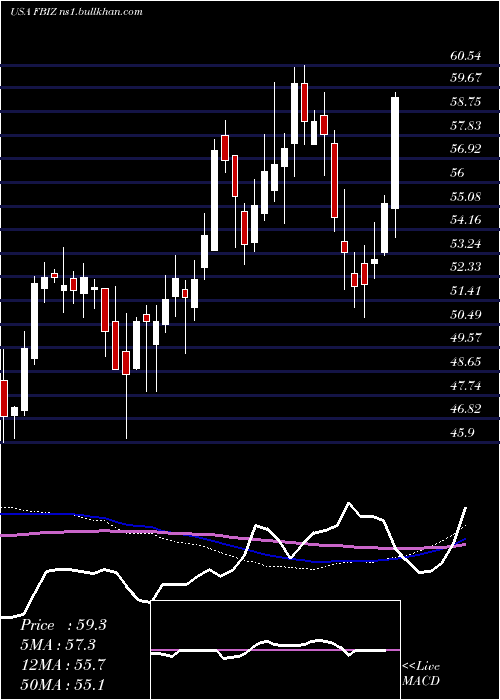This screenshot has height=700, width=500.
Task: Click the 49.57 price axis label
Action: [466, 338]
